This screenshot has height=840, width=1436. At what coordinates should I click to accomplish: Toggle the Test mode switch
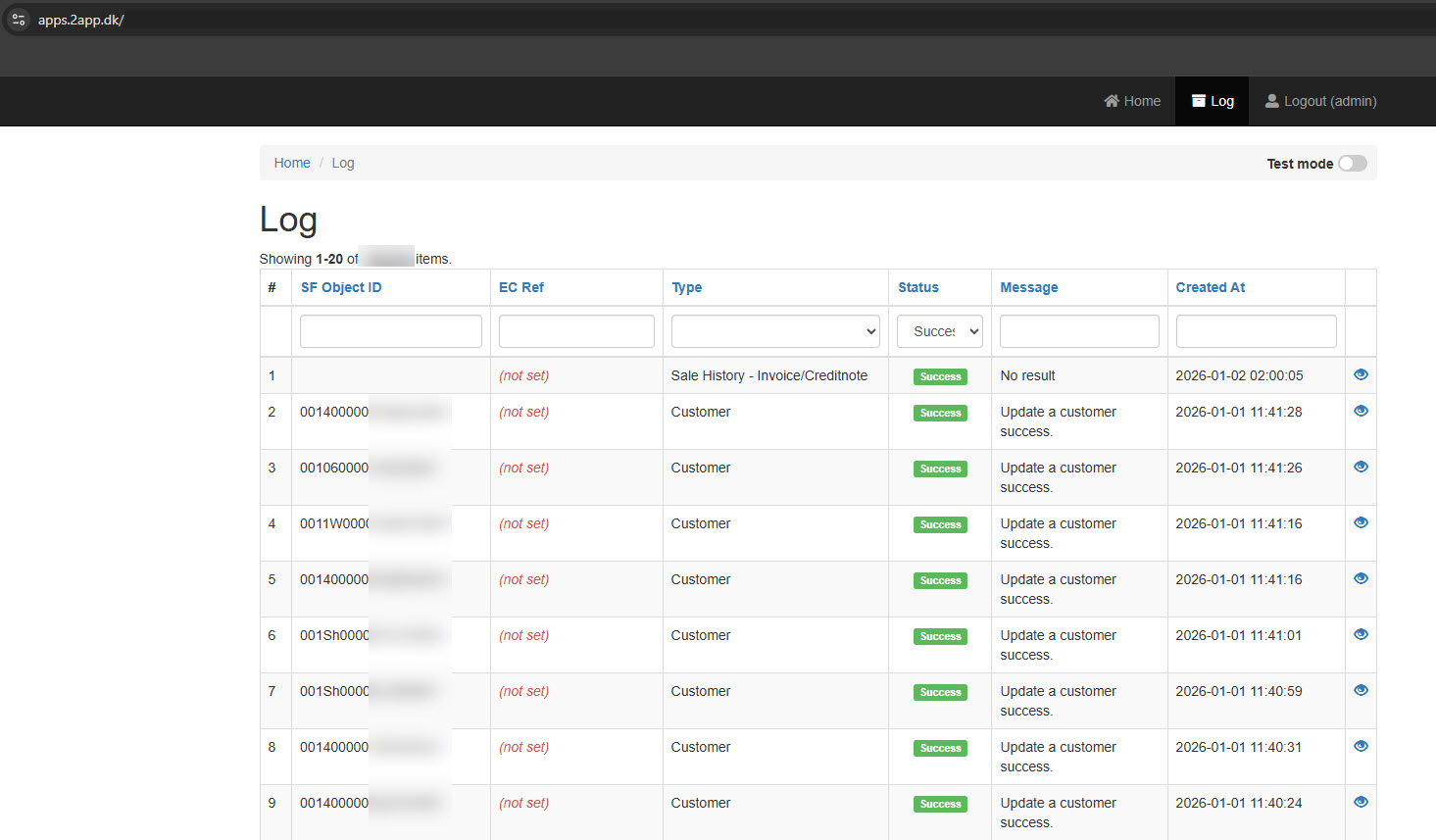1352,164
